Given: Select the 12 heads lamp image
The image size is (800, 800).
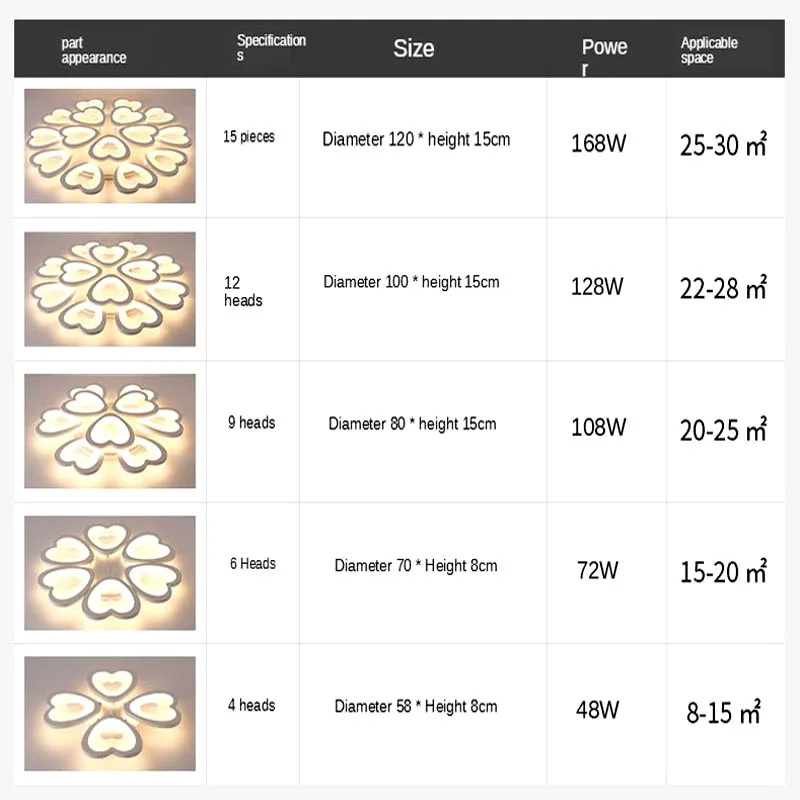Looking at the screenshot, I should tap(110, 289).
